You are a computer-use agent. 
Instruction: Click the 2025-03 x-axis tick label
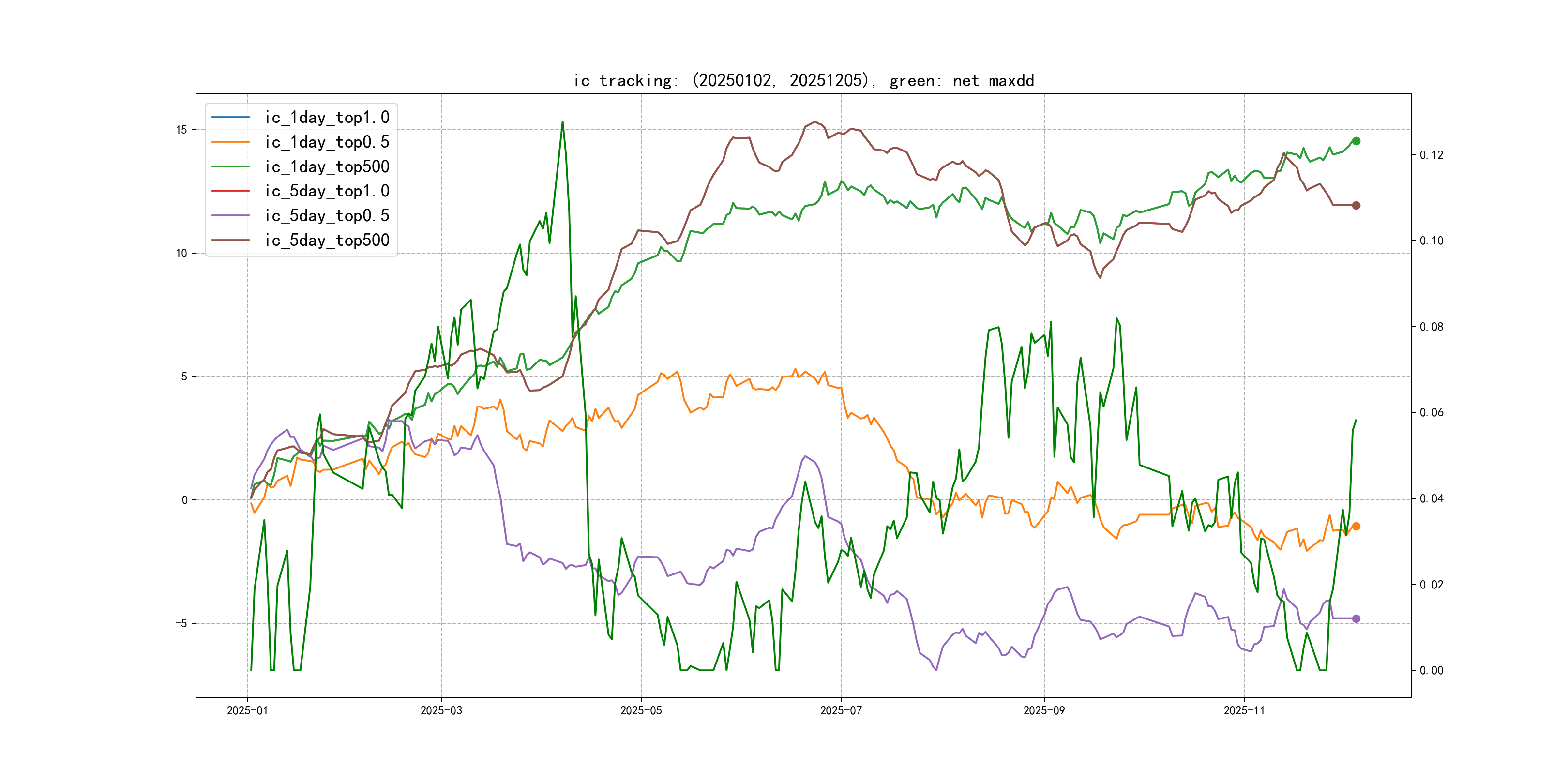click(x=441, y=710)
